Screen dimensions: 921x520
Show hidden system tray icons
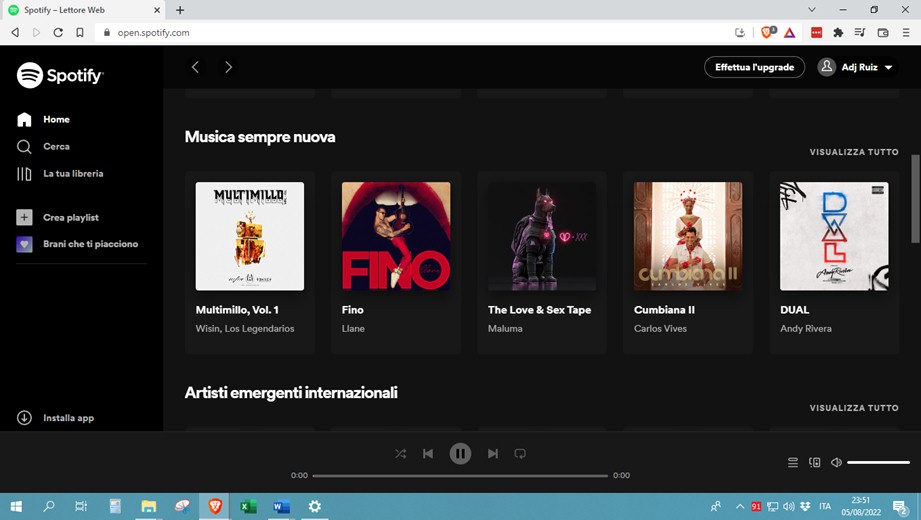click(740, 506)
